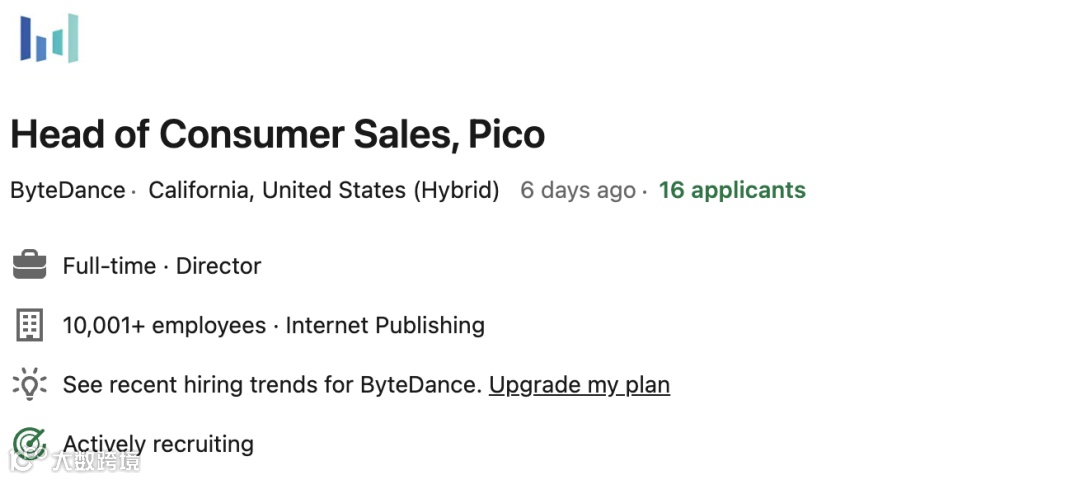Click the 16 applicants count
Viewport: 1080px width, 480px height.
click(x=732, y=190)
